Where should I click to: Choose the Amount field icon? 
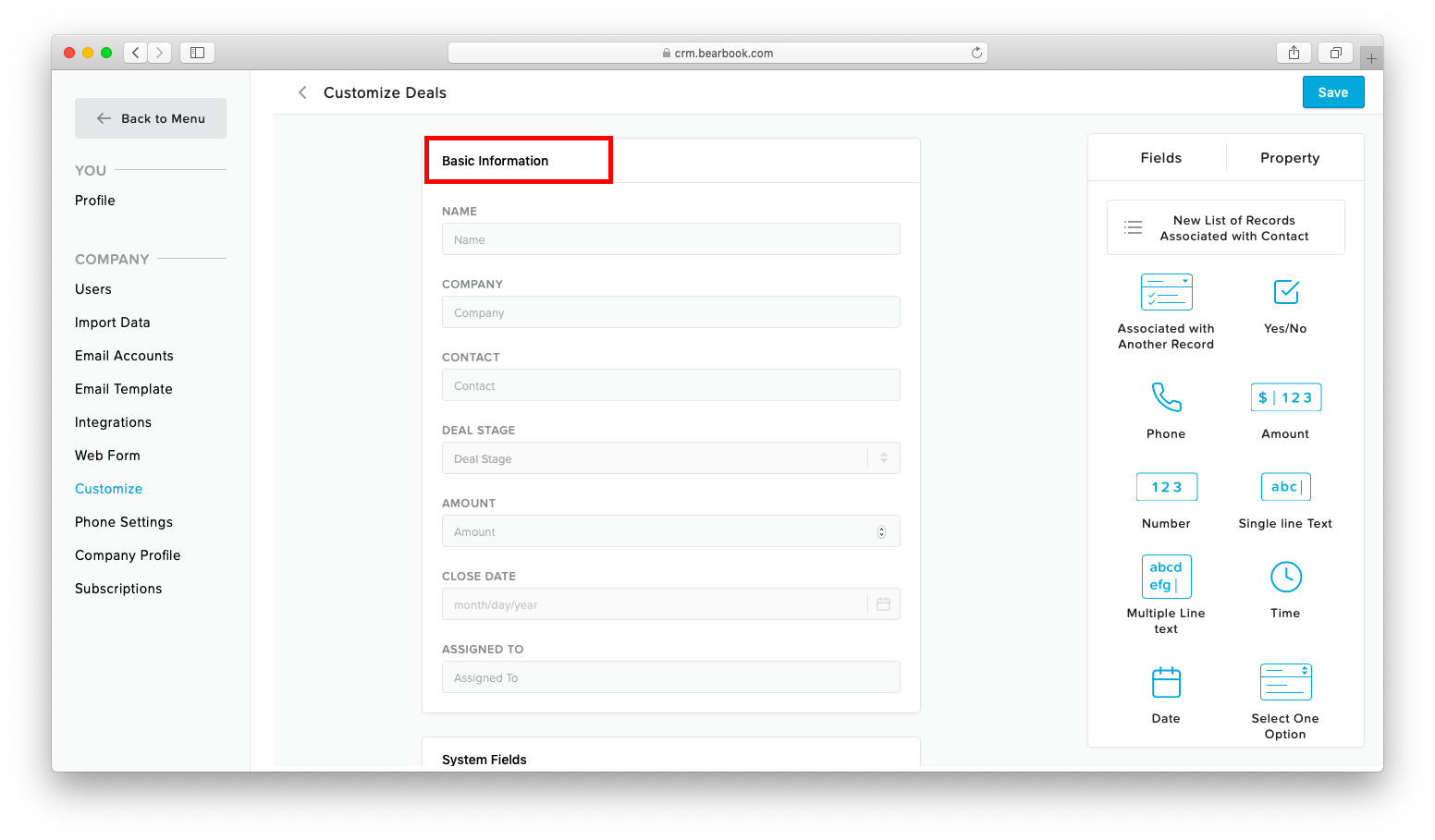tap(1285, 397)
